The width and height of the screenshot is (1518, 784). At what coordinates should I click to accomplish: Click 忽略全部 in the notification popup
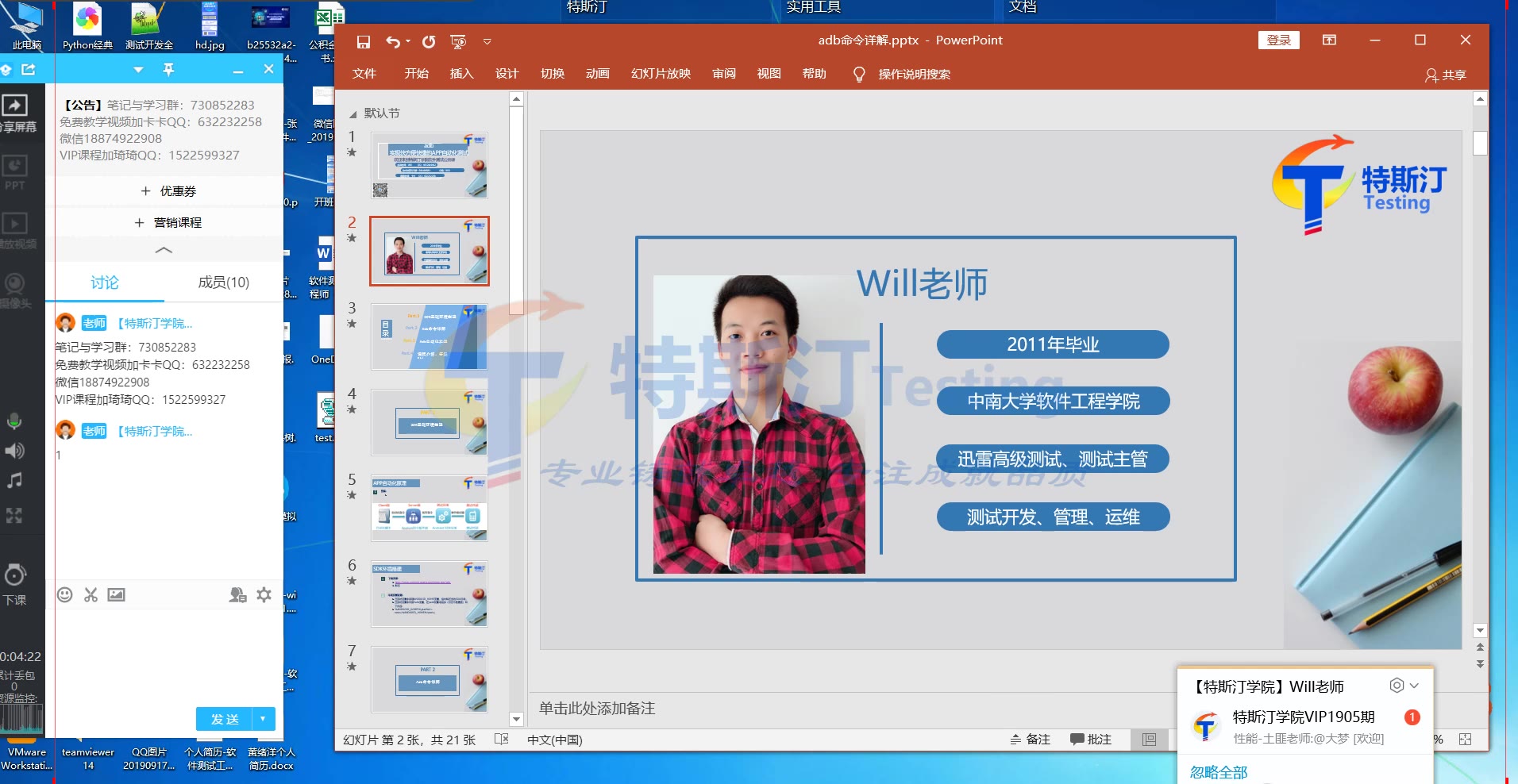(1218, 772)
